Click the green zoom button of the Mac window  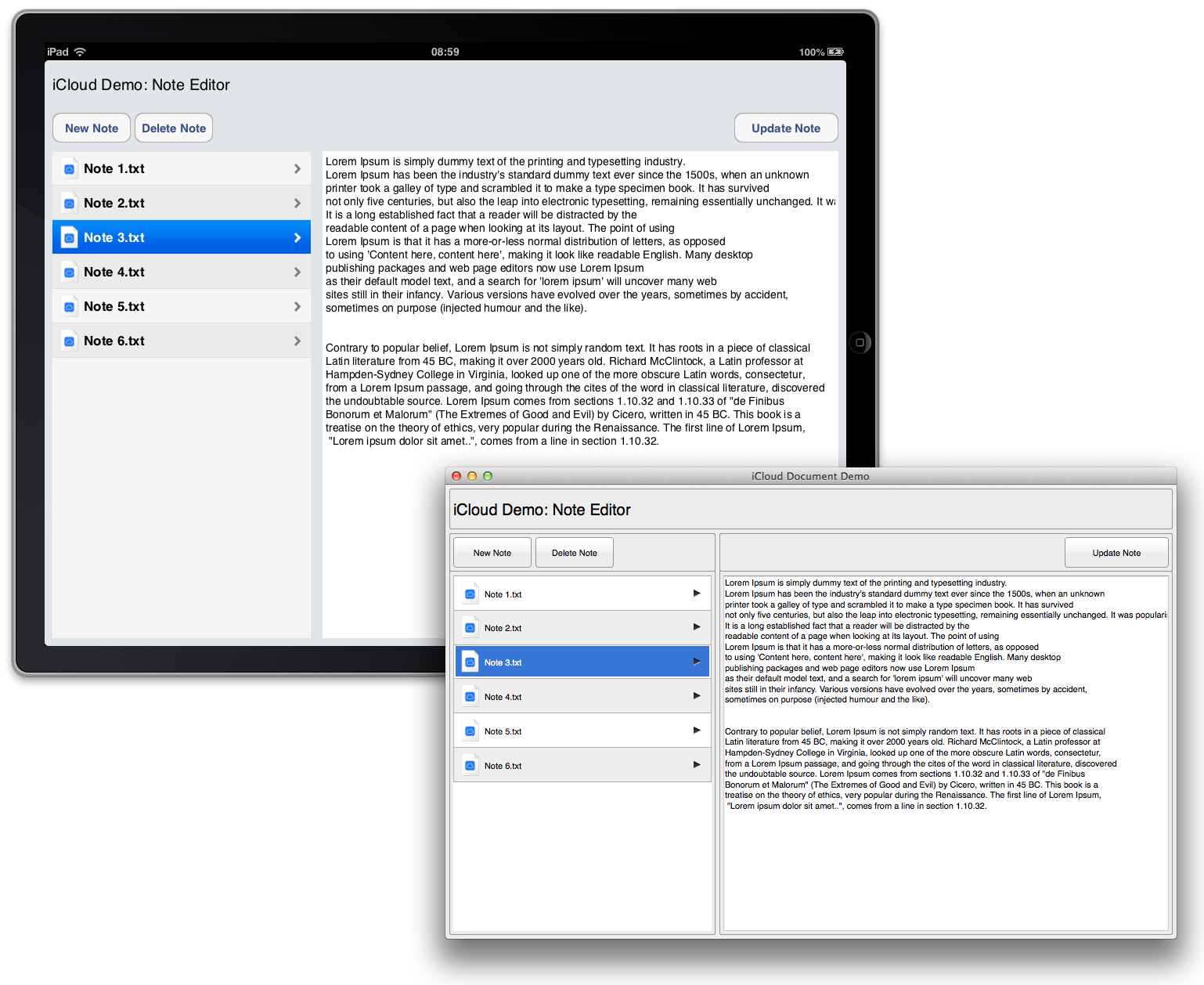tap(488, 476)
